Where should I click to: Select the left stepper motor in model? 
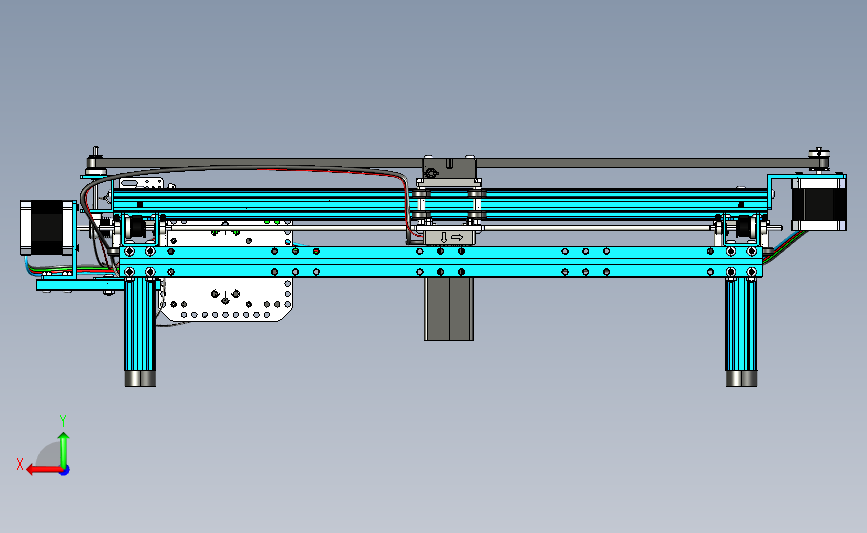pos(47,228)
